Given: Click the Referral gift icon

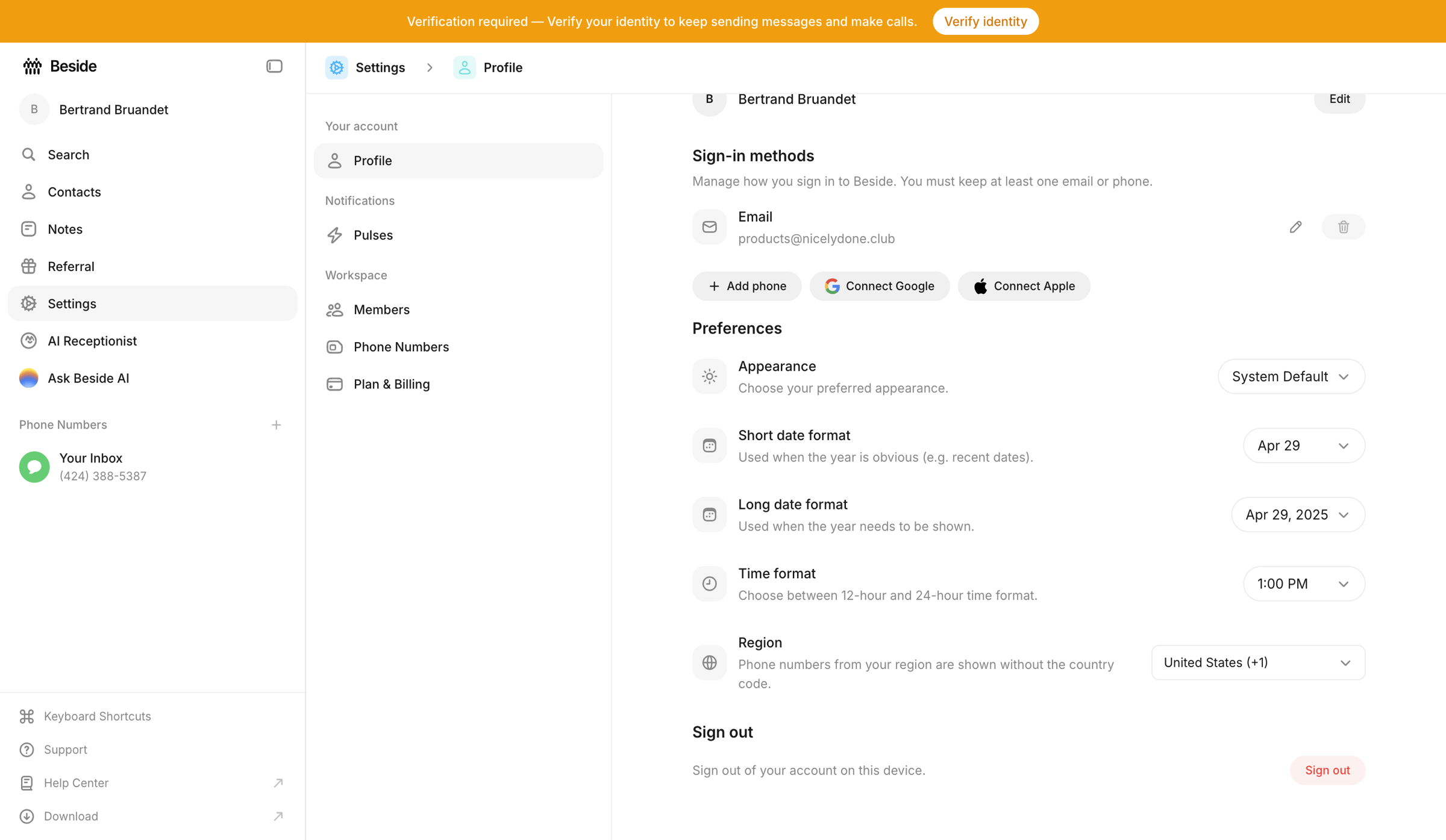Looking at the screenshot, I should point(28,266).
